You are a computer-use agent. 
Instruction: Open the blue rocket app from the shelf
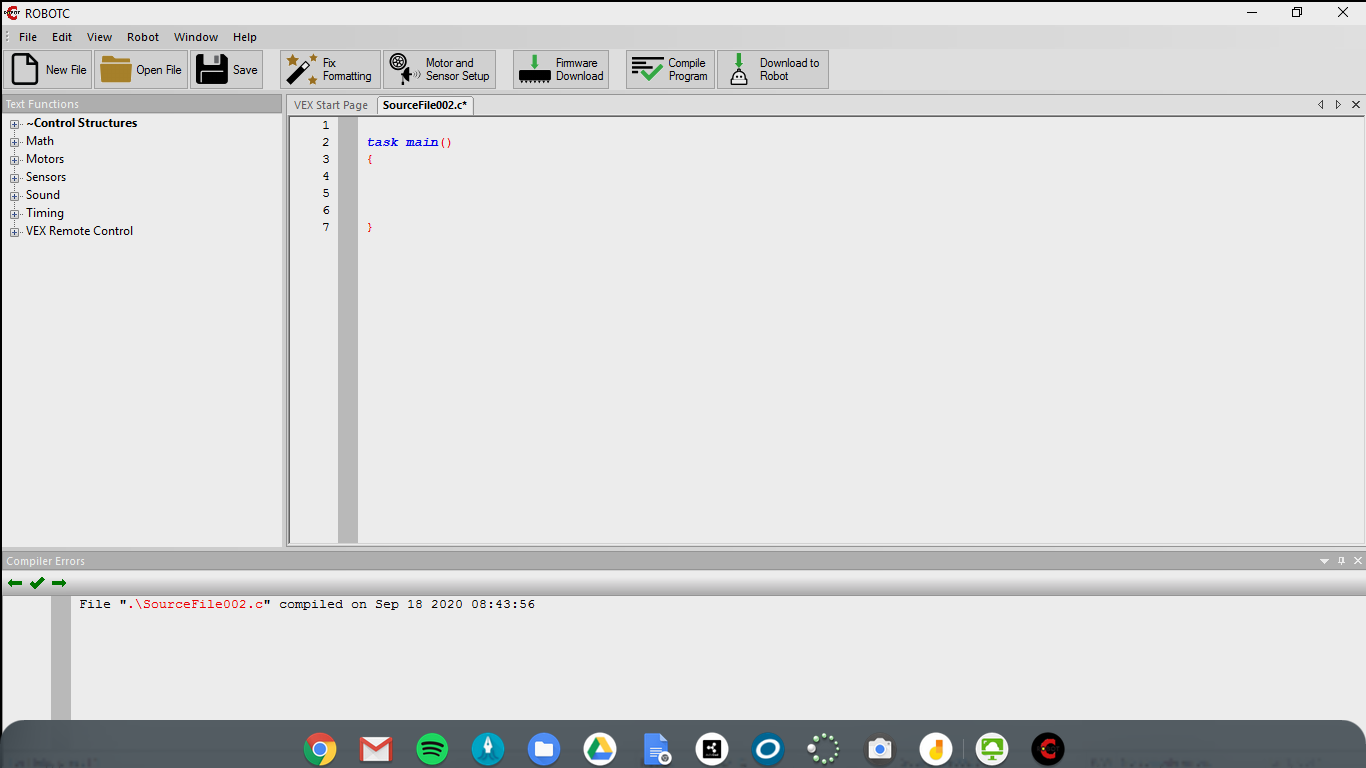pos(488,748)
